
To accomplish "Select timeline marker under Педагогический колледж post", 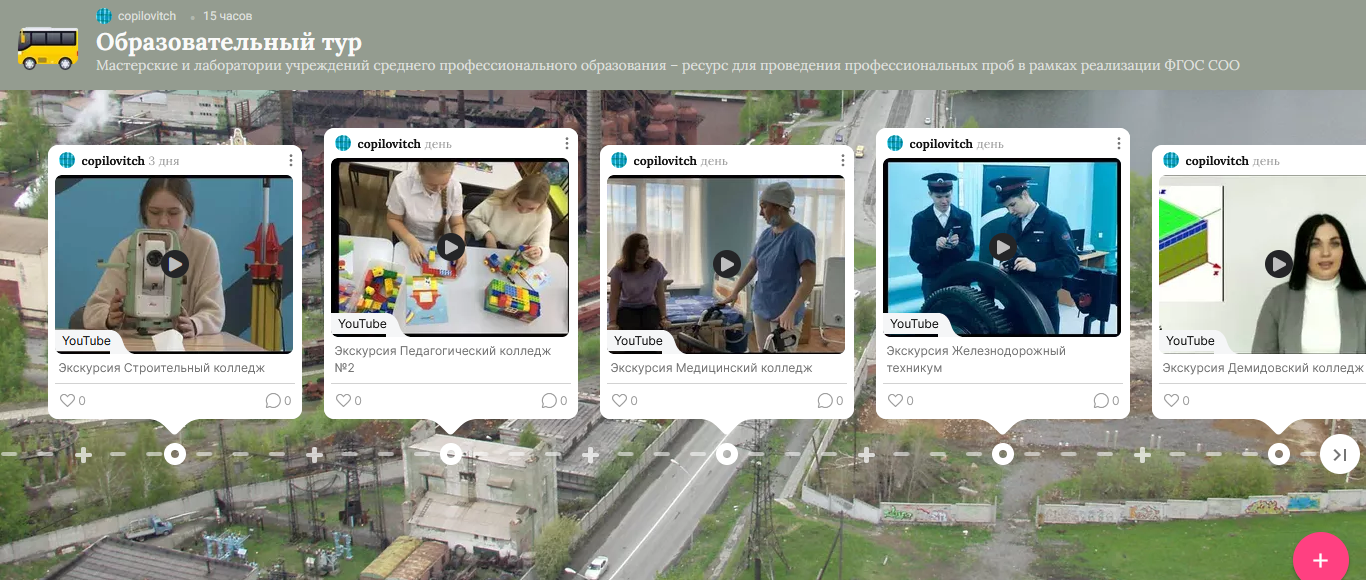I will coord(451,454).
